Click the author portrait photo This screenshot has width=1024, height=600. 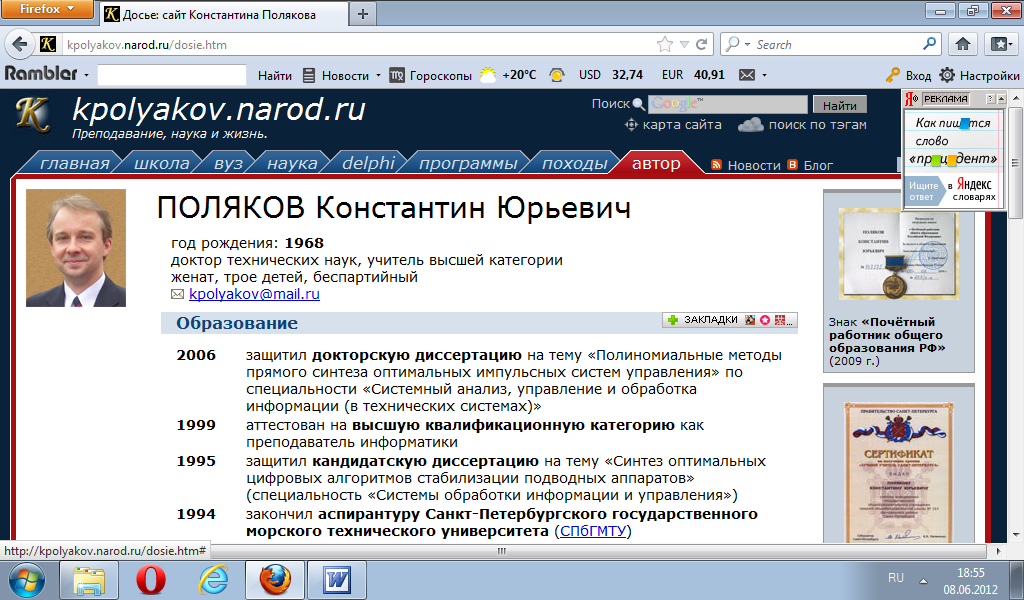click(x=76, y=248)
